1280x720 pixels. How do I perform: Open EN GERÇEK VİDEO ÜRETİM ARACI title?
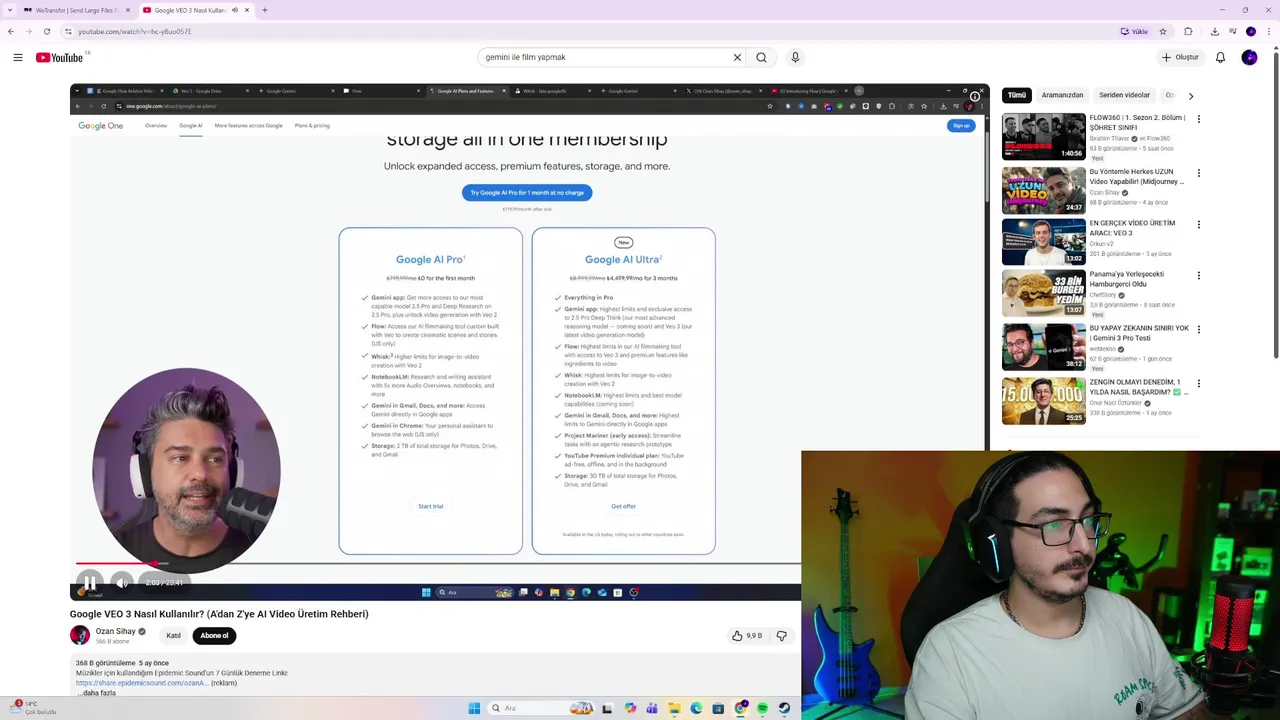[1132, 228]
